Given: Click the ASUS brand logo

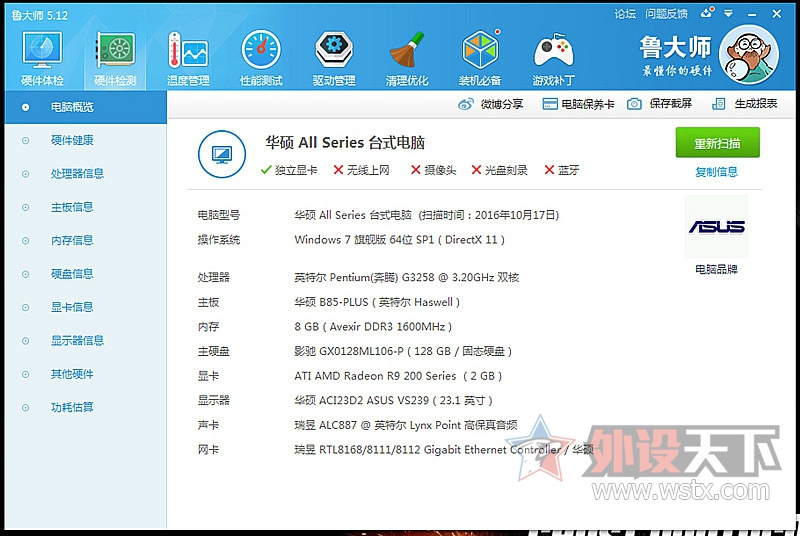Looking at the screenshot, I should pos(716,226).
